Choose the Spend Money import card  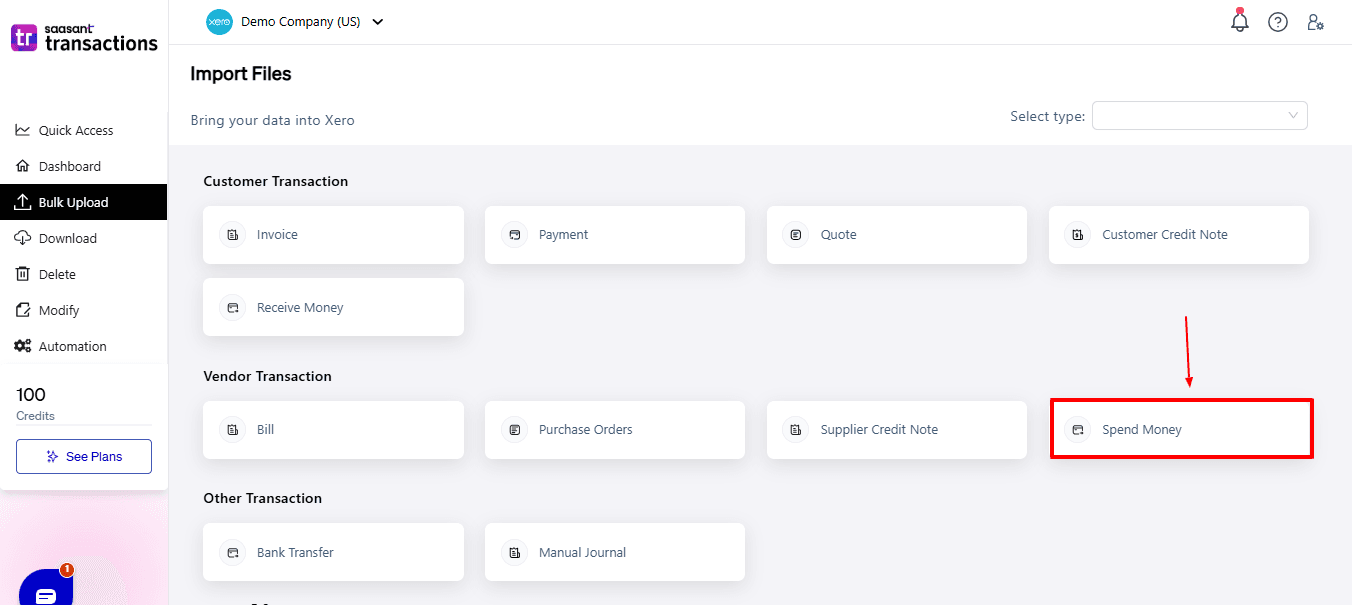[1180, 430]
